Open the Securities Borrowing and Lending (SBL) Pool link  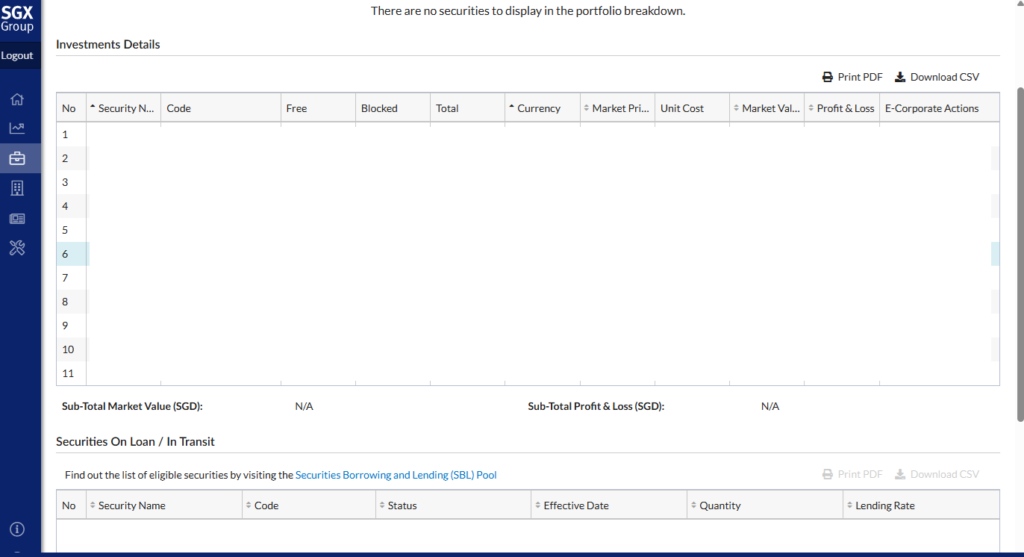(x=396, y=475)
